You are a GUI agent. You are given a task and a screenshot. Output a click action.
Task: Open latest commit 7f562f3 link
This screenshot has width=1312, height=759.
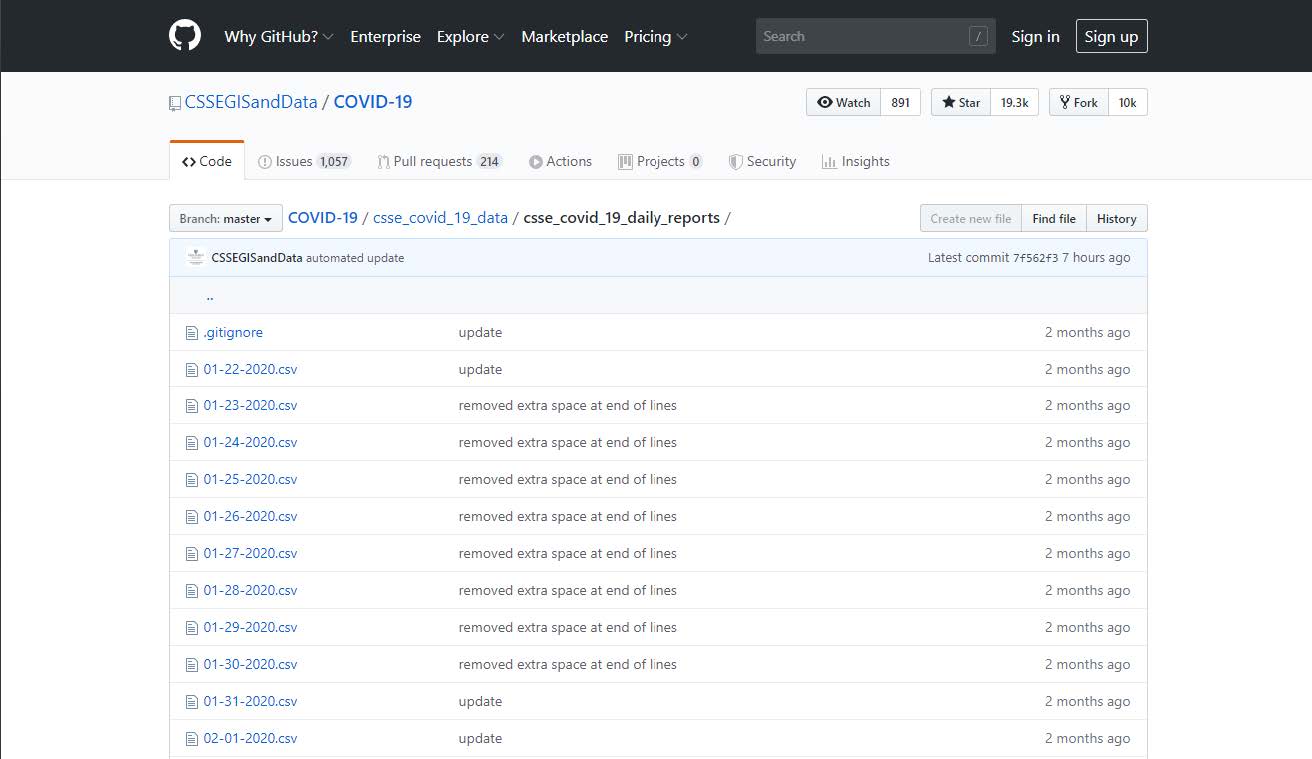[x=1035, y=257]
